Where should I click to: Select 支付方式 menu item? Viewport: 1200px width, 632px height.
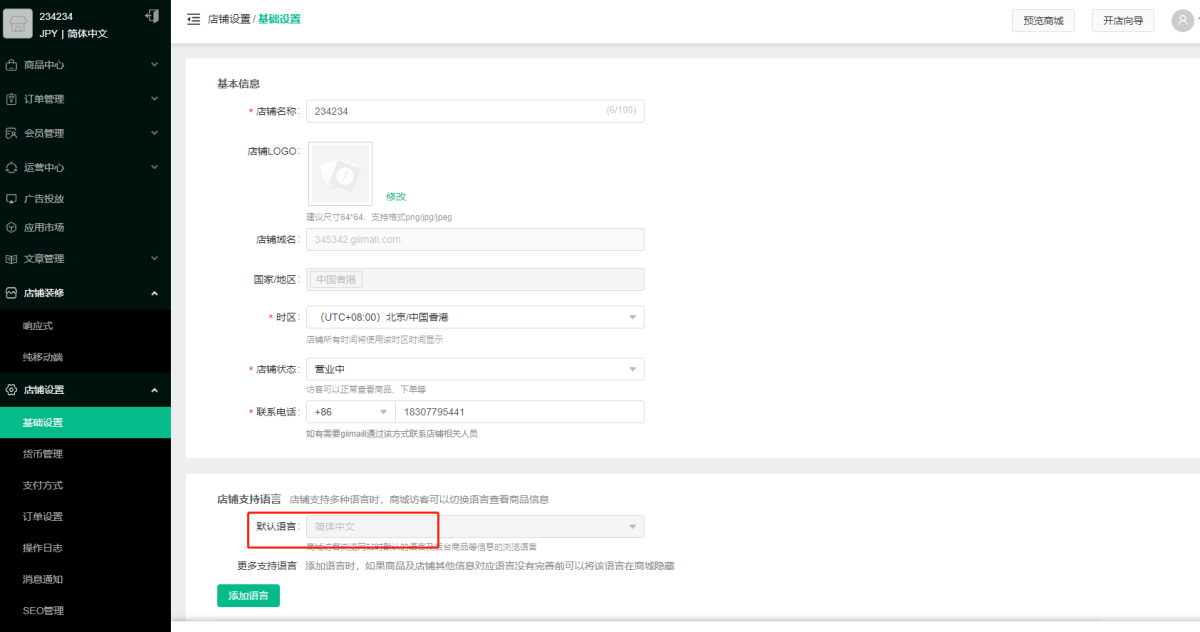point(43,485)
